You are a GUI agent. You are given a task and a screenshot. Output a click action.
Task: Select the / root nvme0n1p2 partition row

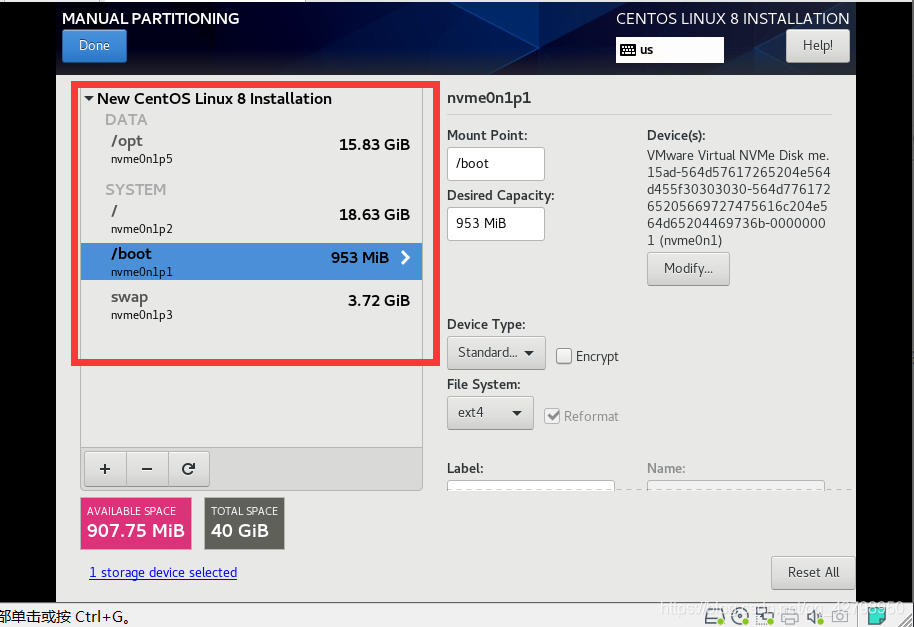click(x=251, y=219)
